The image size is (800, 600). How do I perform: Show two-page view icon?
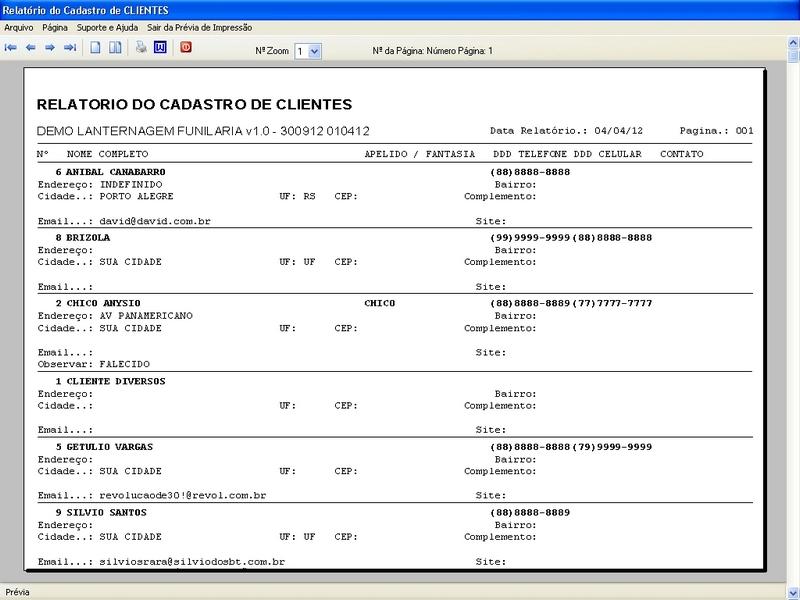116,48
